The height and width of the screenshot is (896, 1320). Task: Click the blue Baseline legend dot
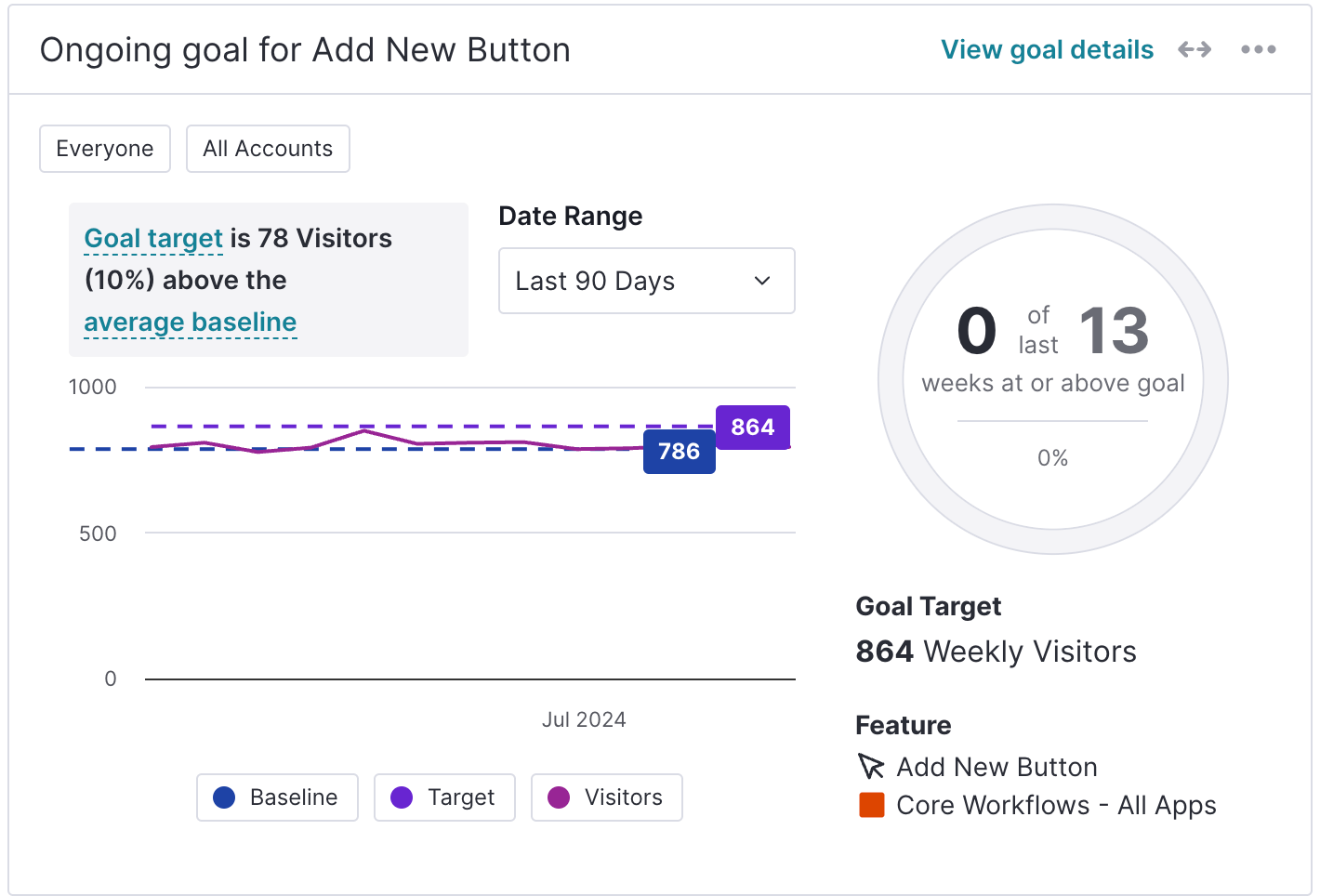pyautogui.click(x=224, y=797)
